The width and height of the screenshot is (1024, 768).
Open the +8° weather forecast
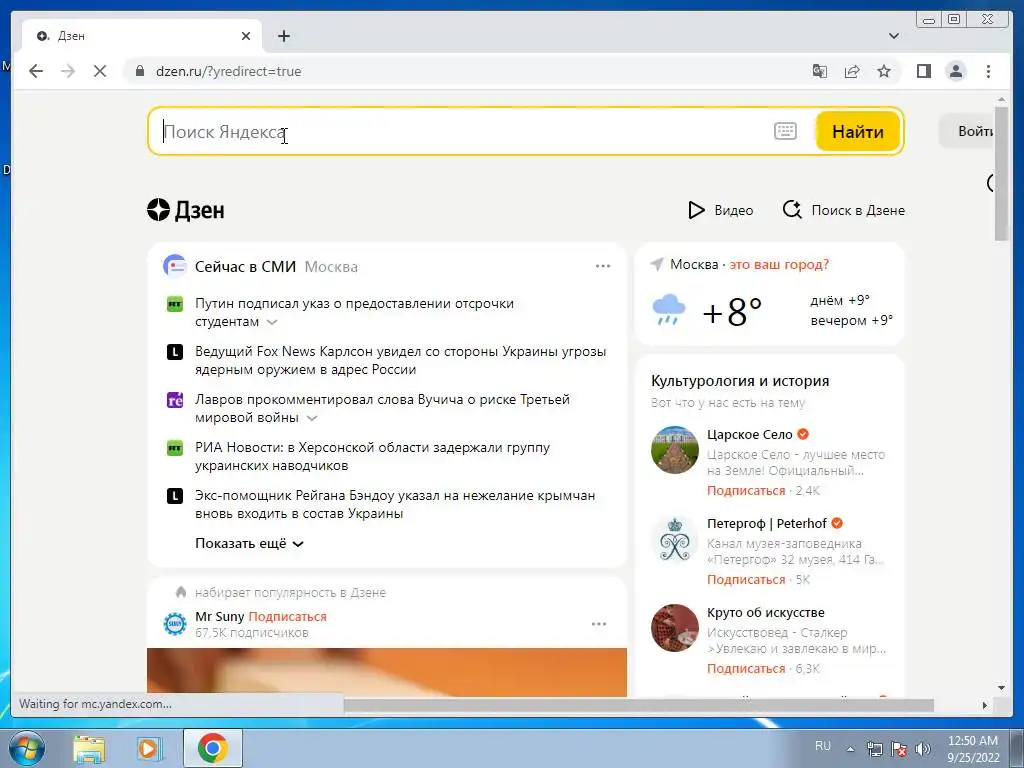click(732, 312)
